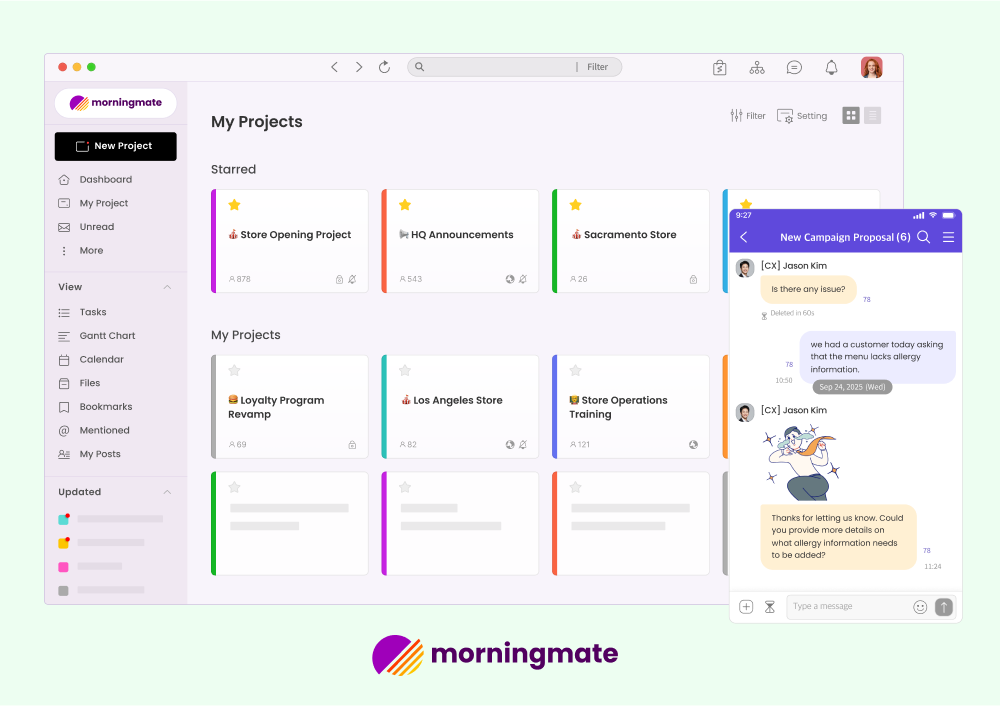Click search icon in chat header
Screen dimensions: 1000x706
(923, 237)
